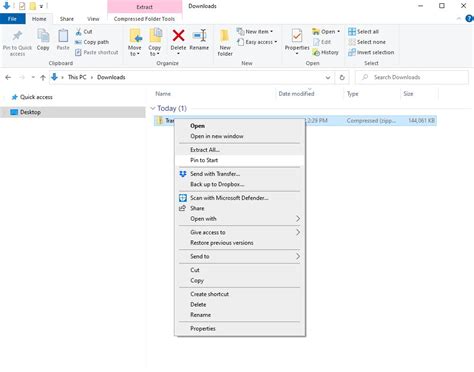Click Copy path in ribbon
Viewport: 474px width, 372px height.
click(x=92, y=42)
